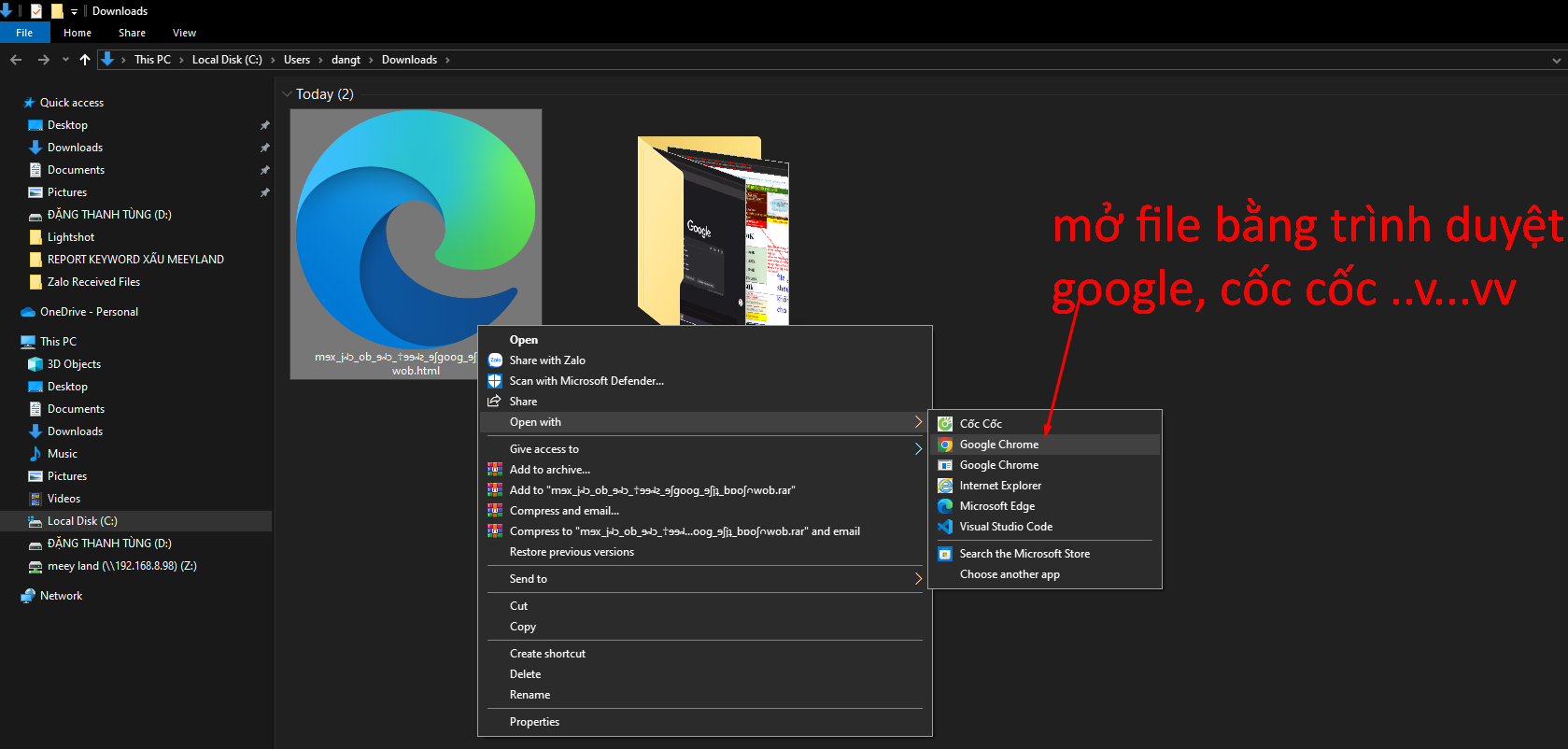
Task: Collapse the Today (2) group
Action: (x=287, y=94)
